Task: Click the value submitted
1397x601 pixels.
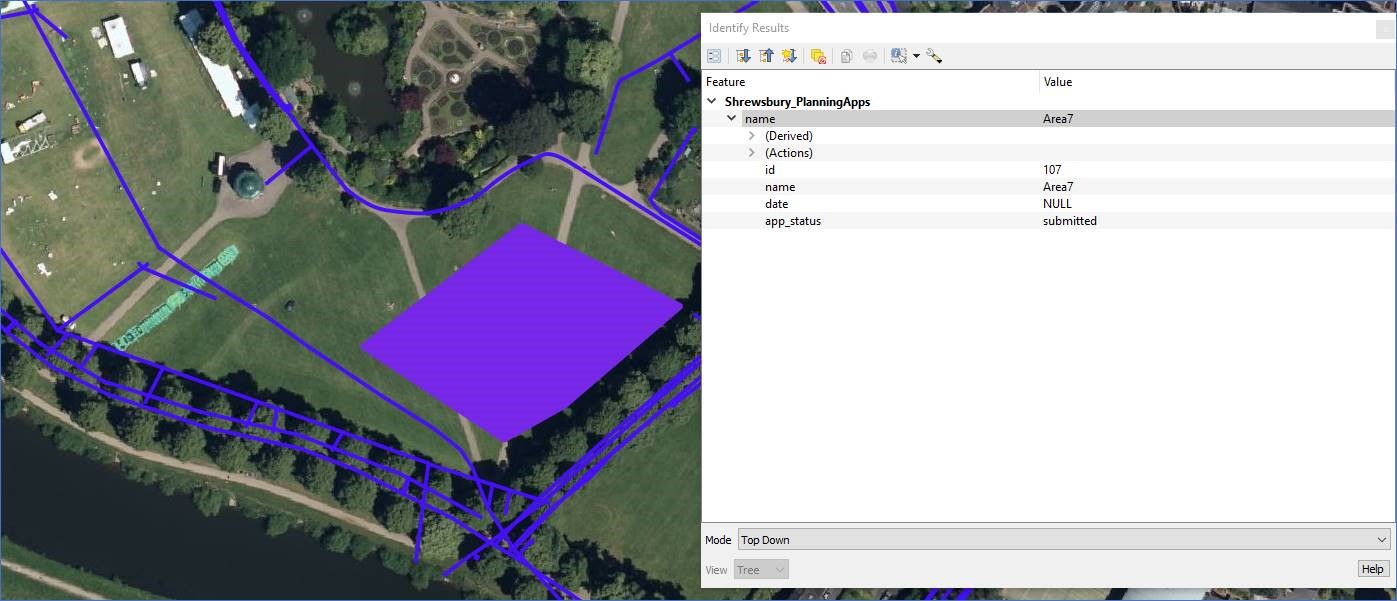Action: tap(1070, 221)
